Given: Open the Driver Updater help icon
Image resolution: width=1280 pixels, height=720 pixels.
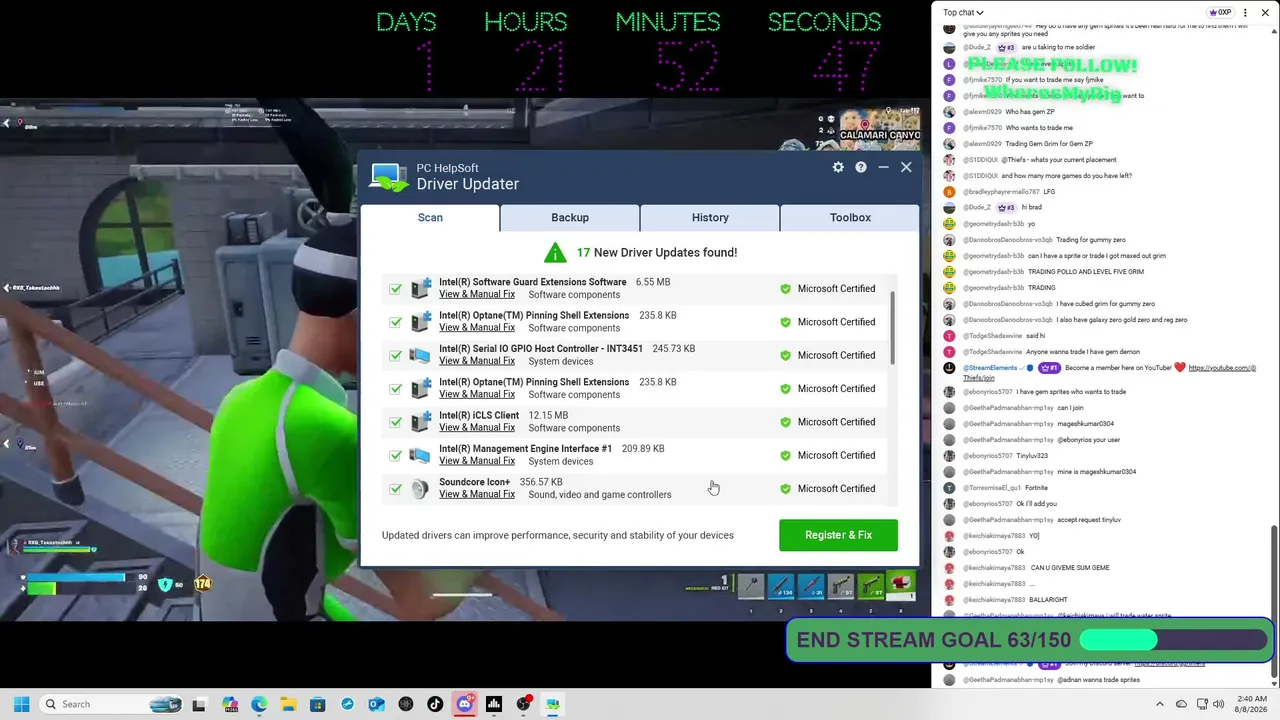Looking at the screenshot, I should coord(861,167).
